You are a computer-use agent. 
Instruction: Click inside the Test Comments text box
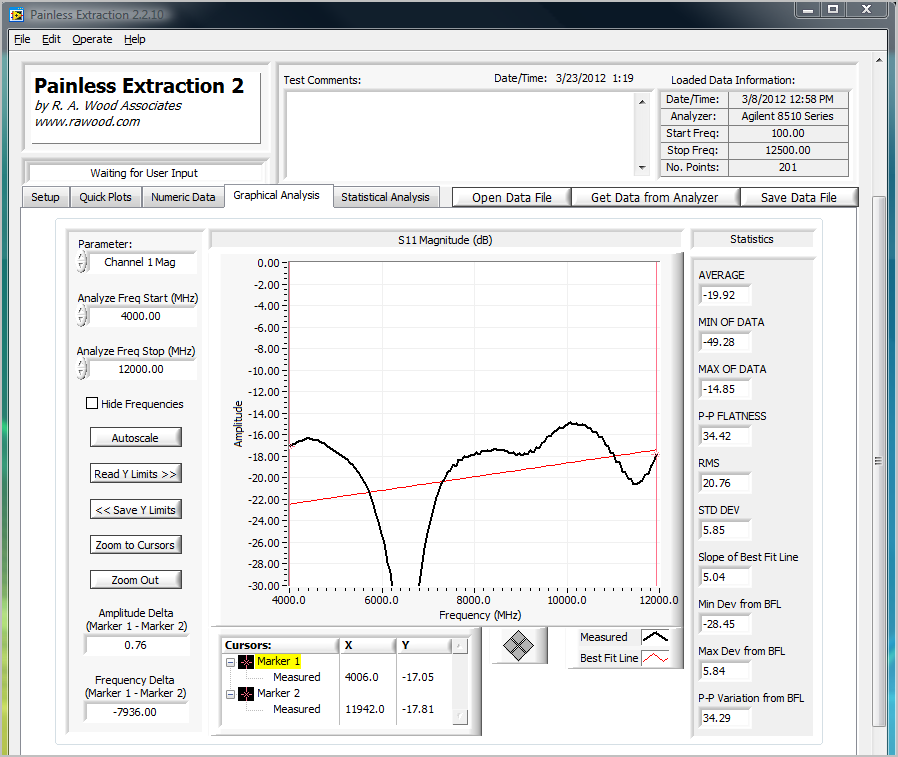click(461, 135)
